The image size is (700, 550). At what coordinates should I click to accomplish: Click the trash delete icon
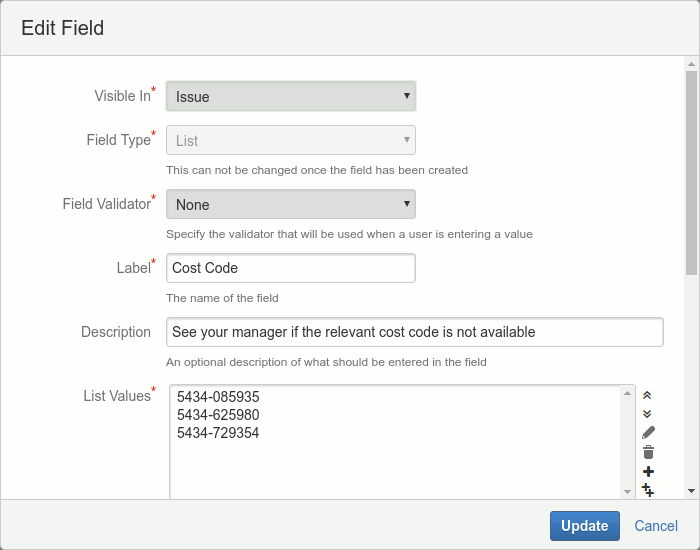[648, 452]
